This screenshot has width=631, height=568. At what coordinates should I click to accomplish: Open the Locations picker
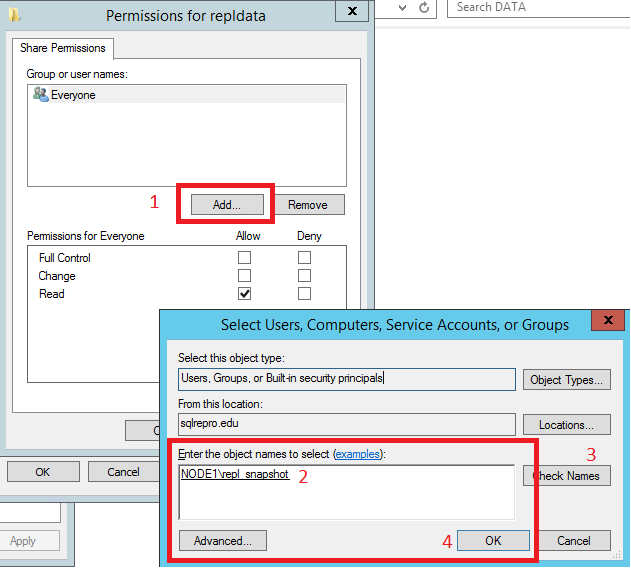tap(566, 425)
